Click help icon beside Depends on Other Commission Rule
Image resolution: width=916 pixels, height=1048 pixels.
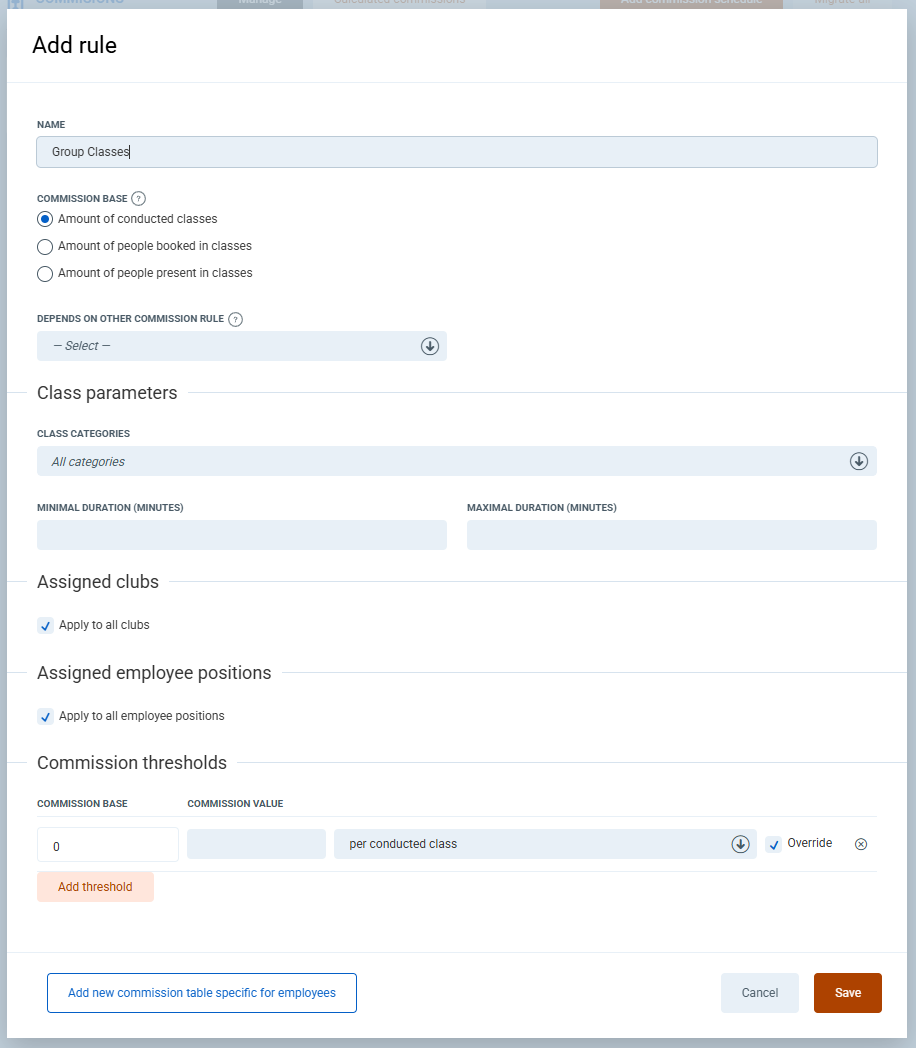235,319
